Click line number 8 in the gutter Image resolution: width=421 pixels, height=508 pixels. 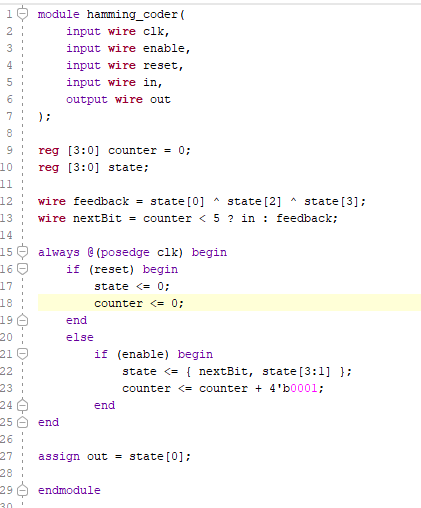pyautogui.click(x=9, y=133)
